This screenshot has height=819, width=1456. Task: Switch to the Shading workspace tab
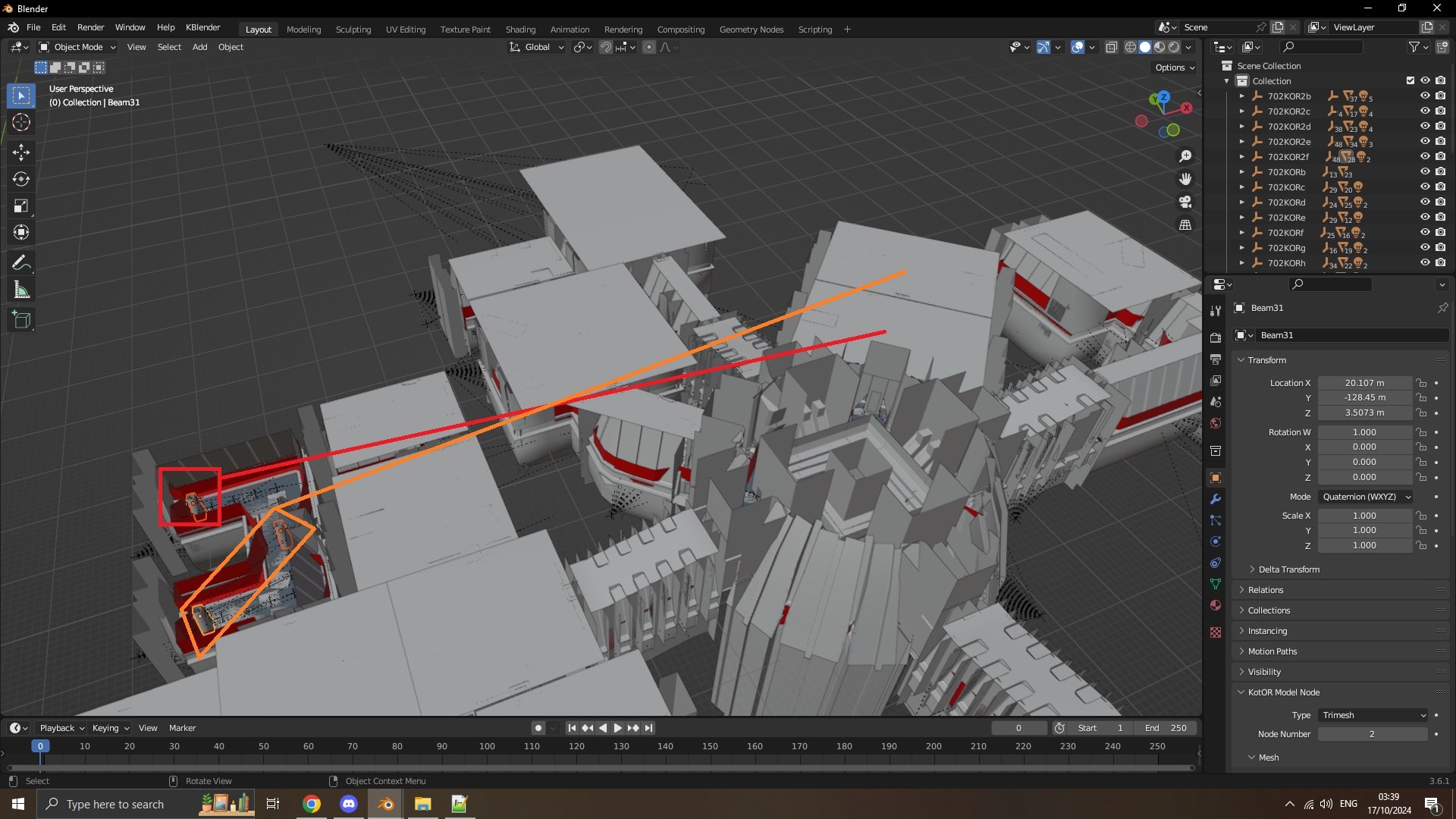pyautogui.click(x=520, y=30)
